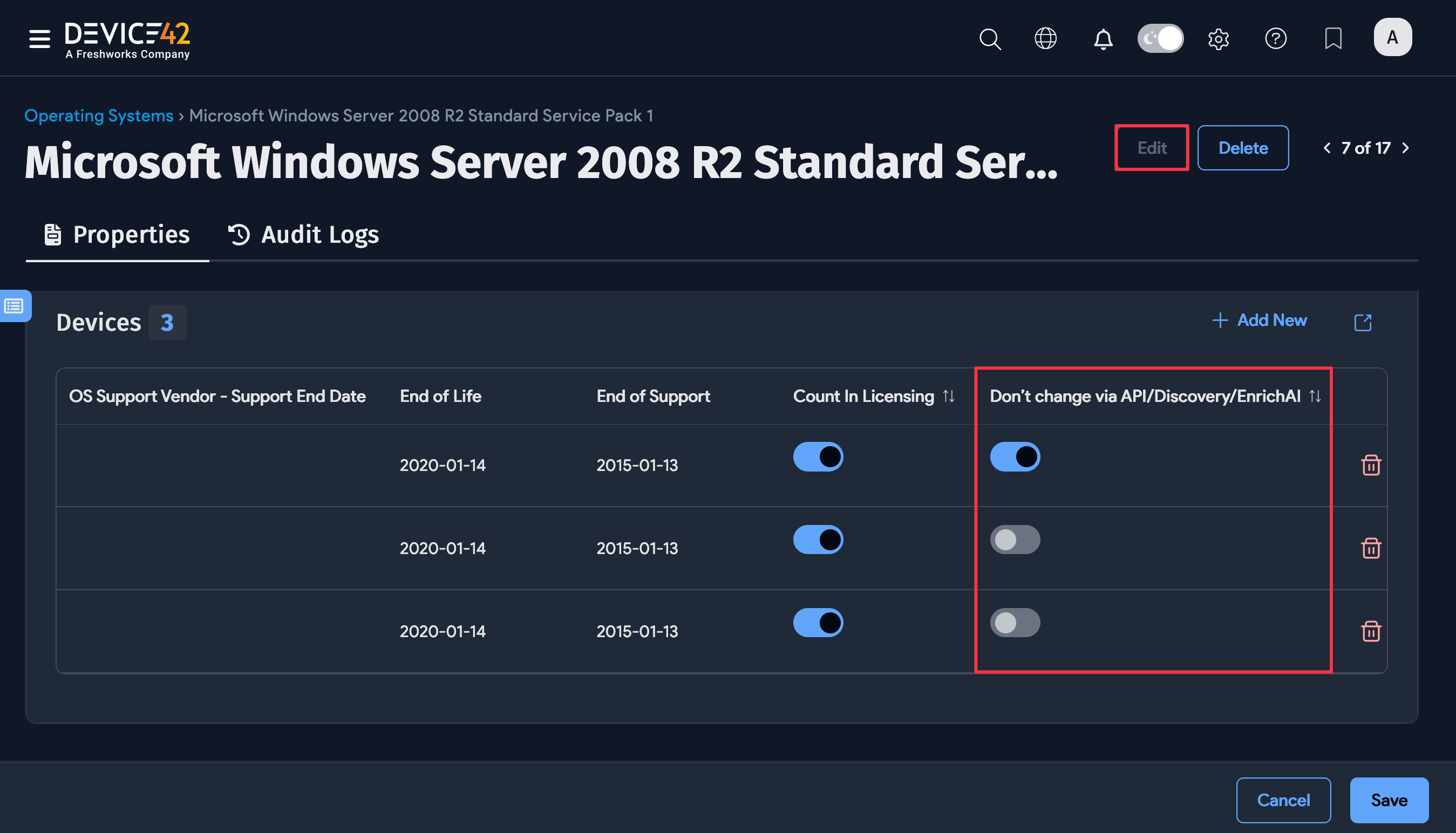1456x833 pixels.
Task: Open the hamburger main menu
Action: click(x=39, y=38)
